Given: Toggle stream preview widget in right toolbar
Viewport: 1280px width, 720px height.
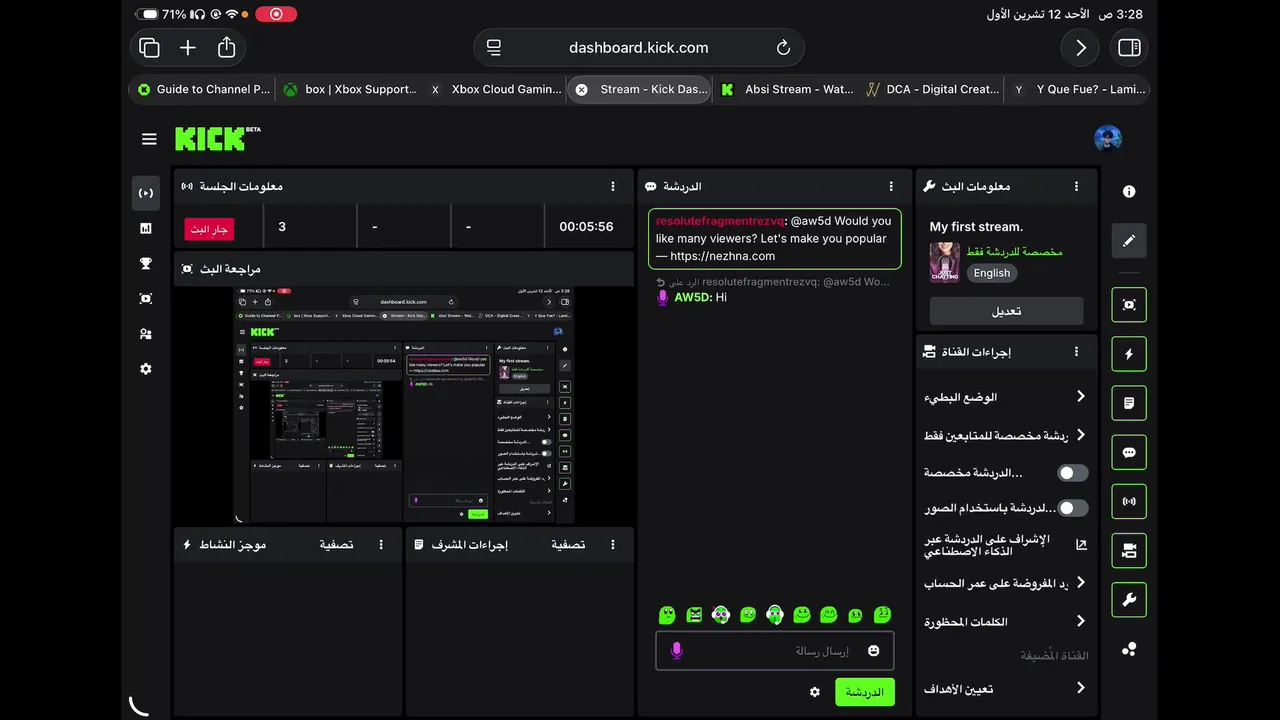Looking at the screenshot, I should 1129,305.
